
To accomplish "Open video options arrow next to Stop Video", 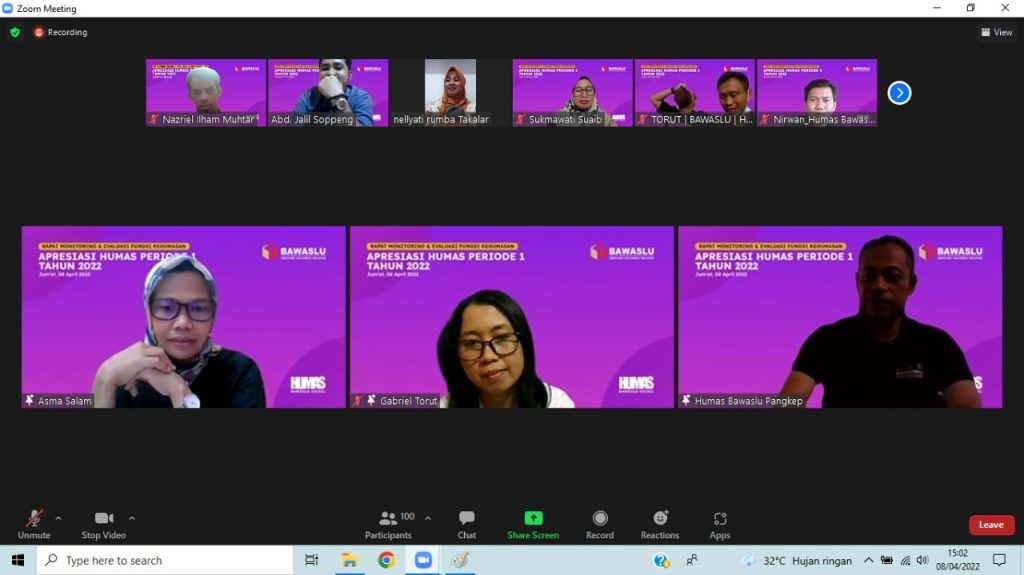I will 132,518.
